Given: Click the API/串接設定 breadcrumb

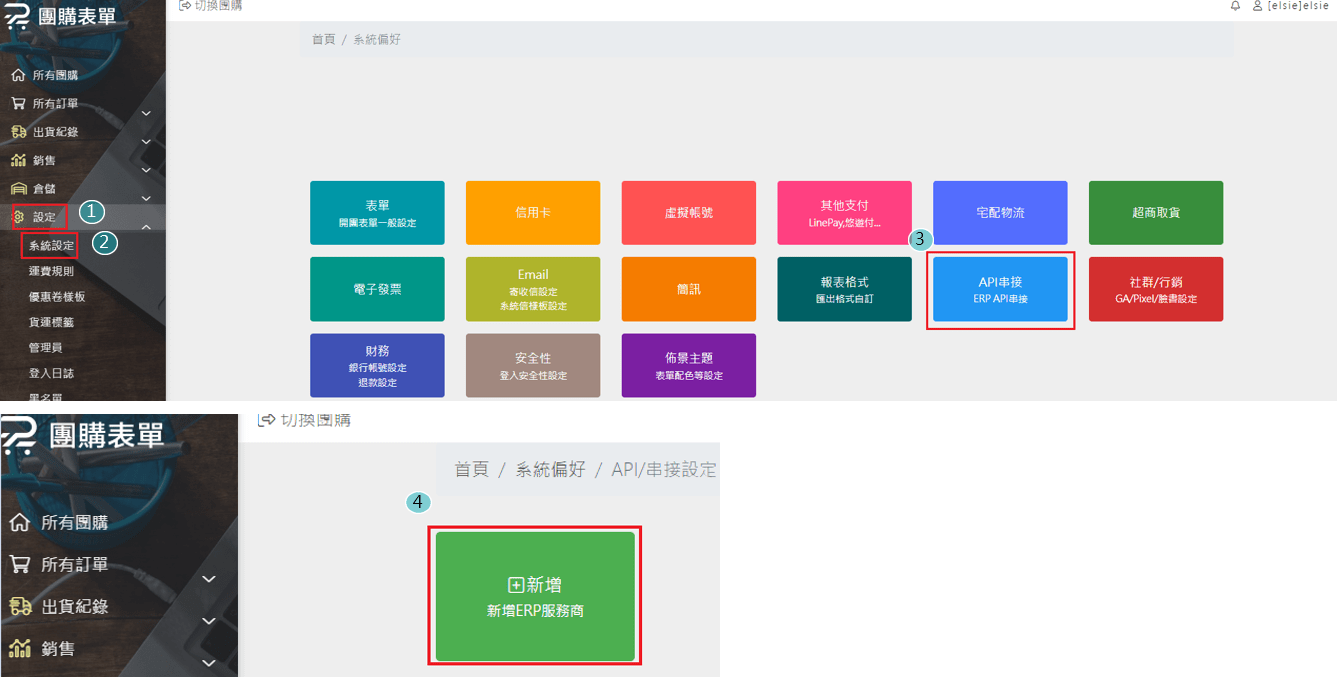Looking at the screenshot, I should click(663, 469).
